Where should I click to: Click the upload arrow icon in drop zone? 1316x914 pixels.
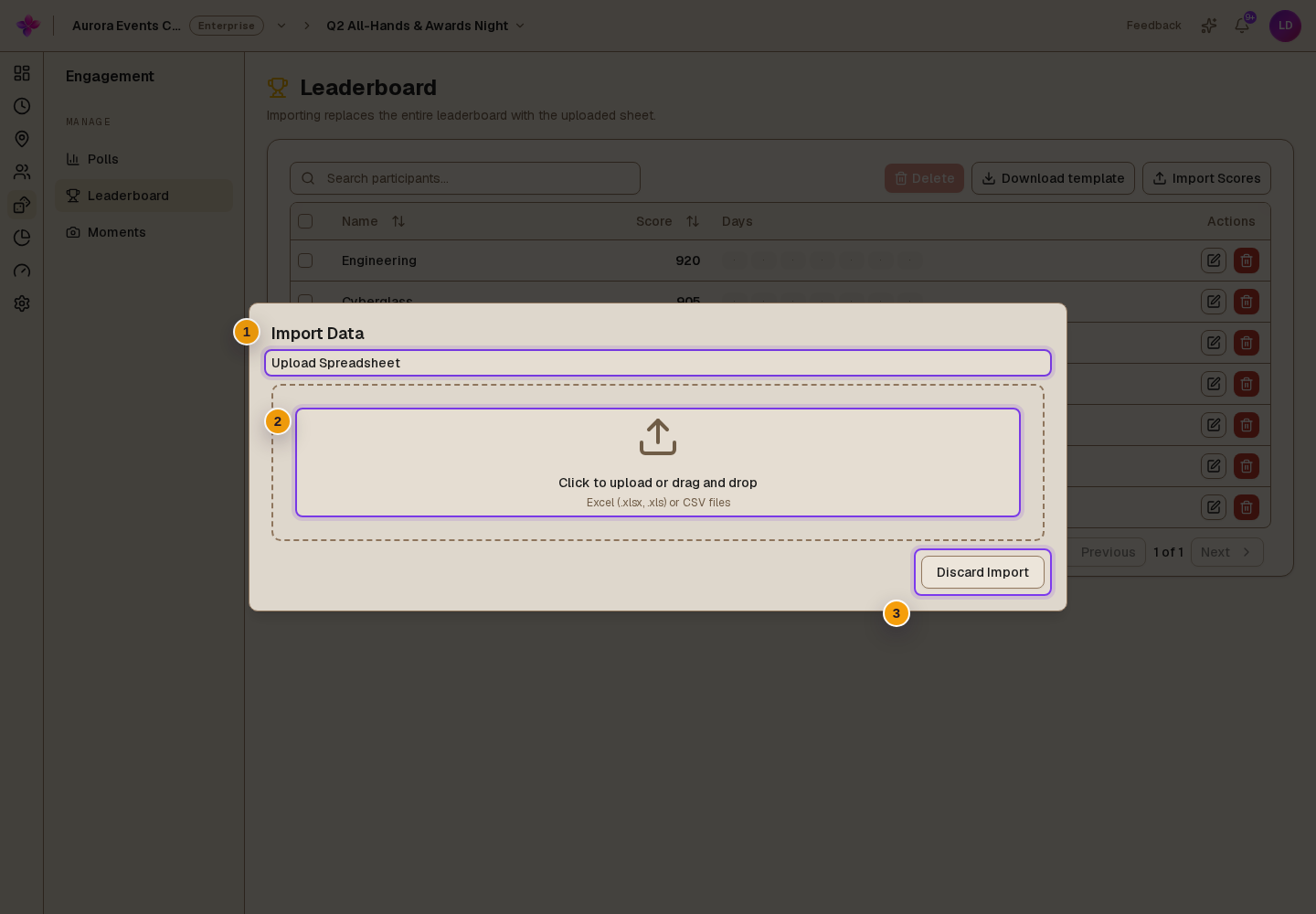[x=658, y=437]
